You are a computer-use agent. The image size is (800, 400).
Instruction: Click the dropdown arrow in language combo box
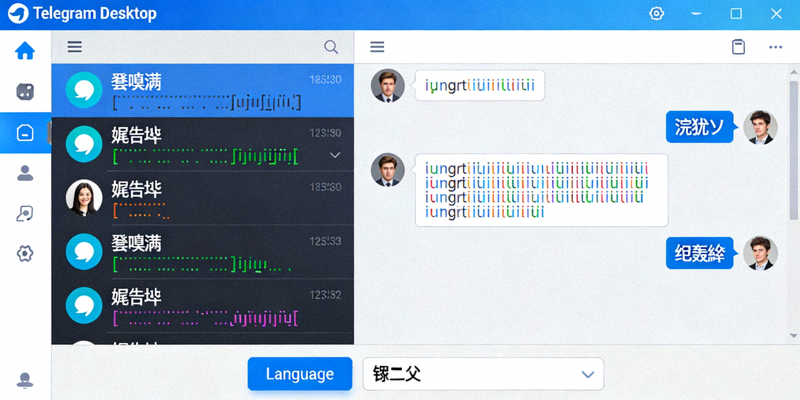[588, 374]
